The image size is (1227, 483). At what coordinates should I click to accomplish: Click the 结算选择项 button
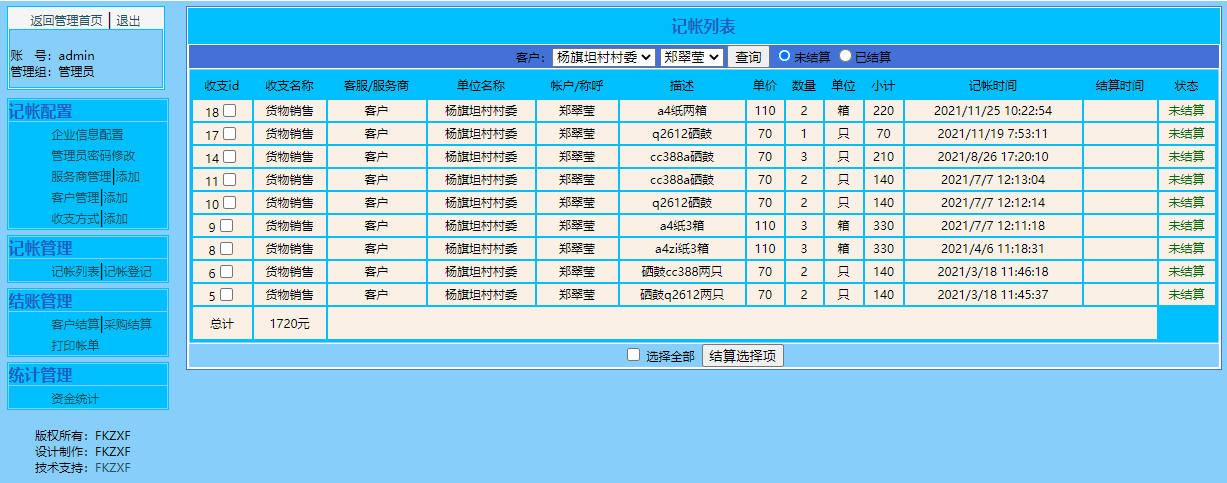[743, 356]
